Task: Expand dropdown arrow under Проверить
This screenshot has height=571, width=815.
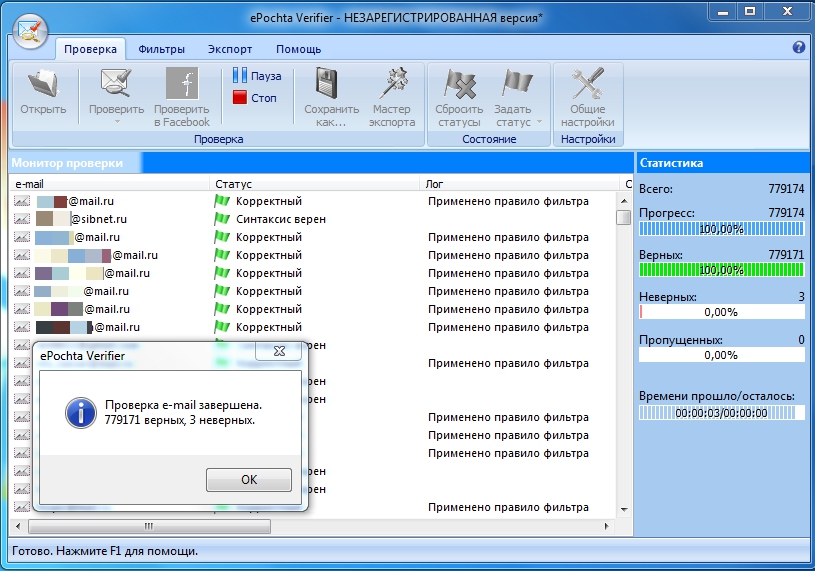Action: pos(116,122)
